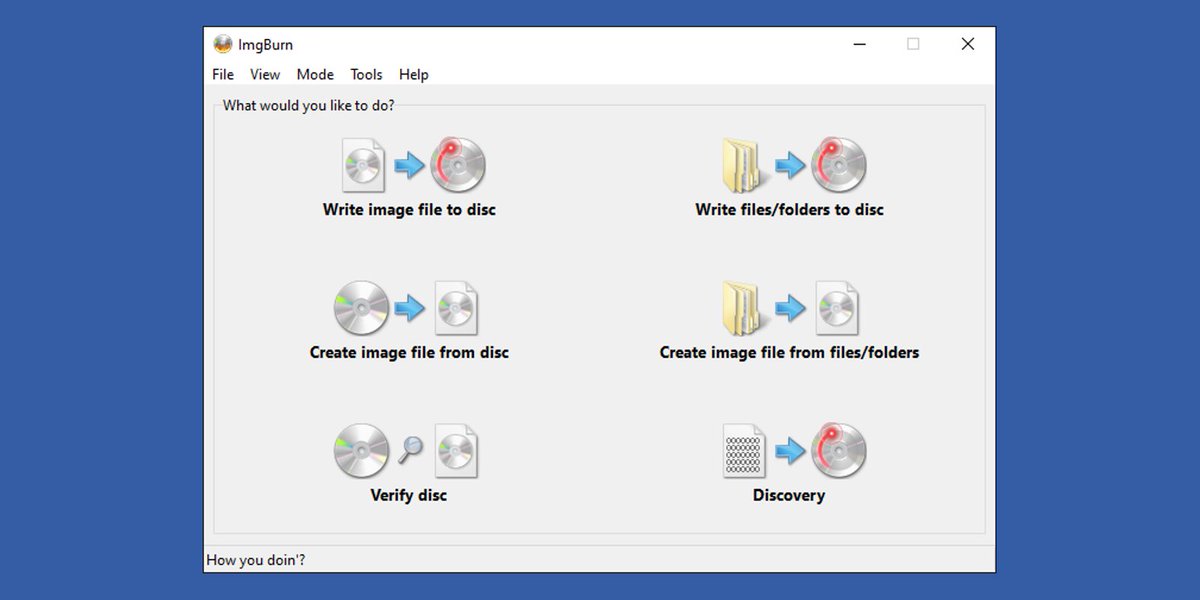
Task: Click the ImgBurn app icon in title bar
Action: 223,44
